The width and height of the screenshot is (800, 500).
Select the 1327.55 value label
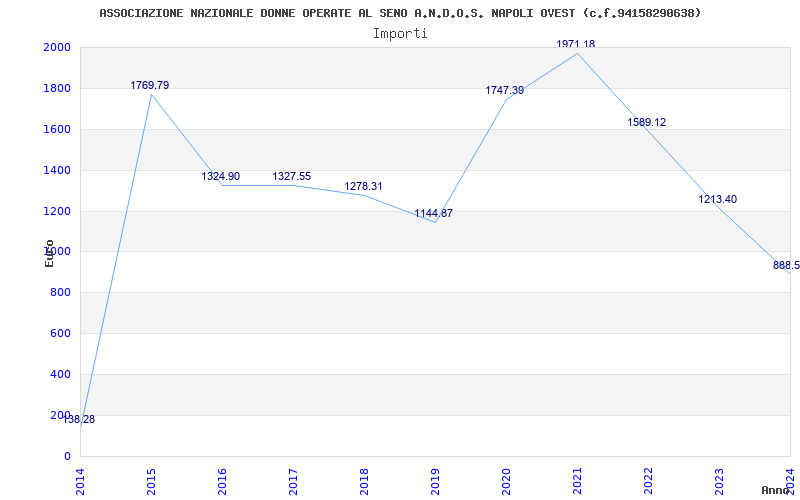tap(291, 177)
